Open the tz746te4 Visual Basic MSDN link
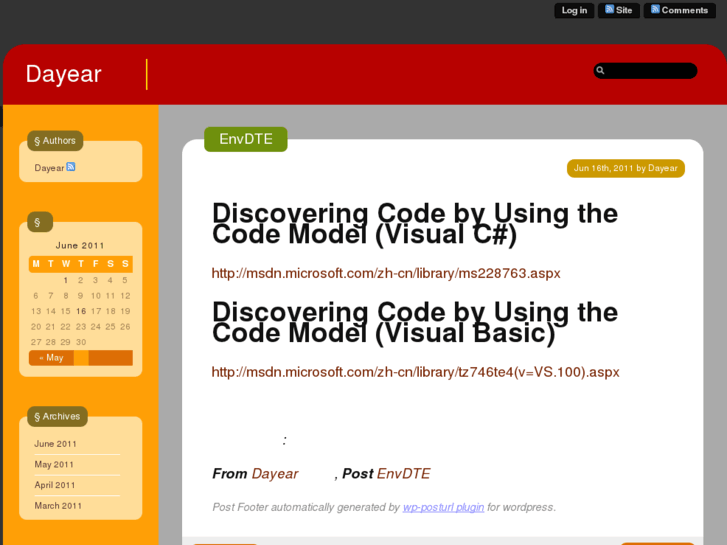 point(415,372)
